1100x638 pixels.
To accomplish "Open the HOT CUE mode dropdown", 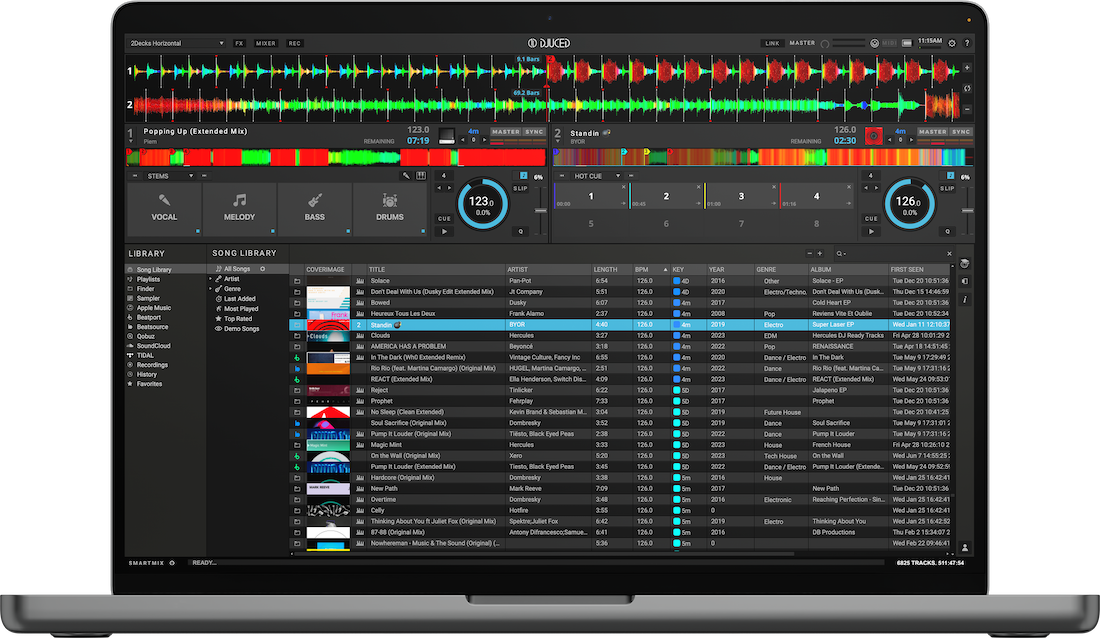I will point(597,176).
